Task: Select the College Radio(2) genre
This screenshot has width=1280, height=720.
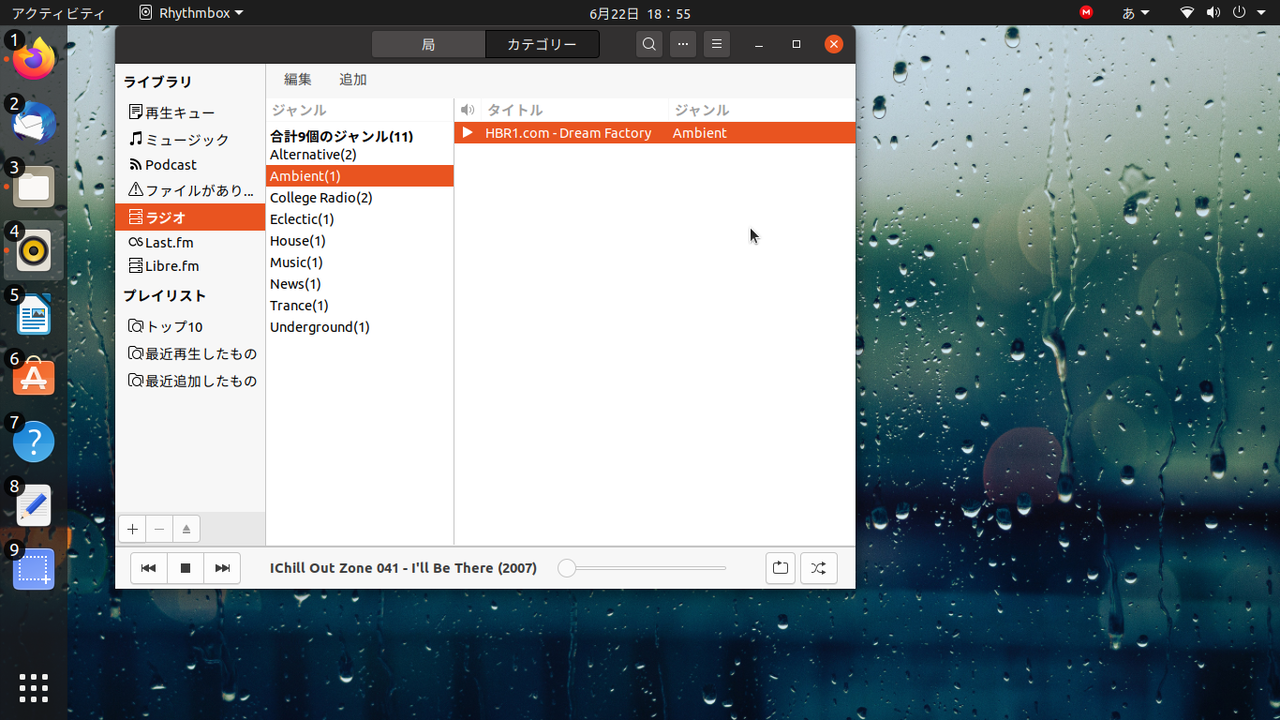Action: (x=360, y=198)
